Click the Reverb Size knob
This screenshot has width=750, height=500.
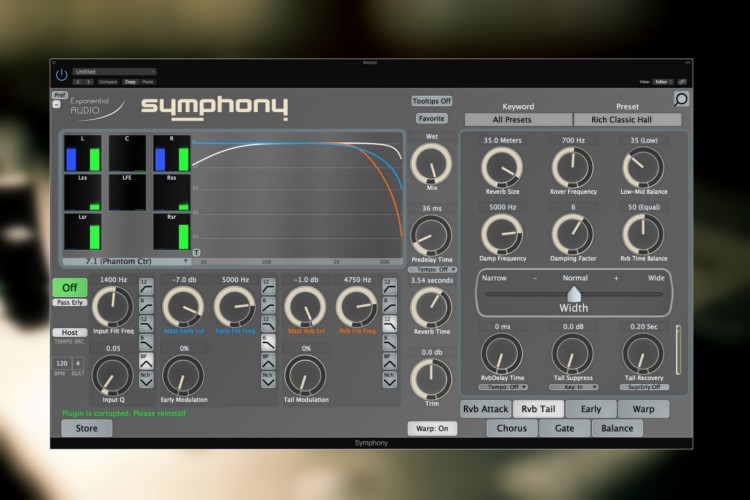[x=502, y=167]
